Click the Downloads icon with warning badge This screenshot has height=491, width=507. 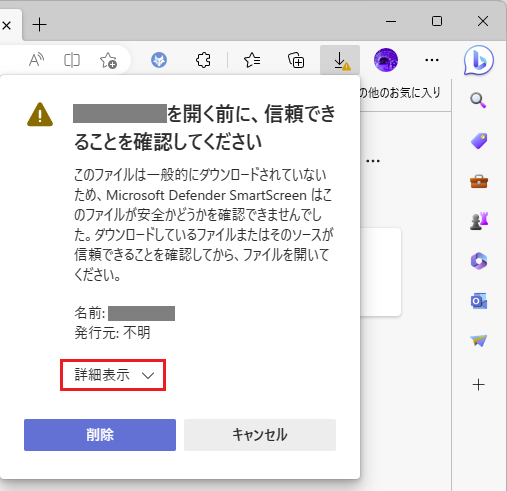[340, 60]
